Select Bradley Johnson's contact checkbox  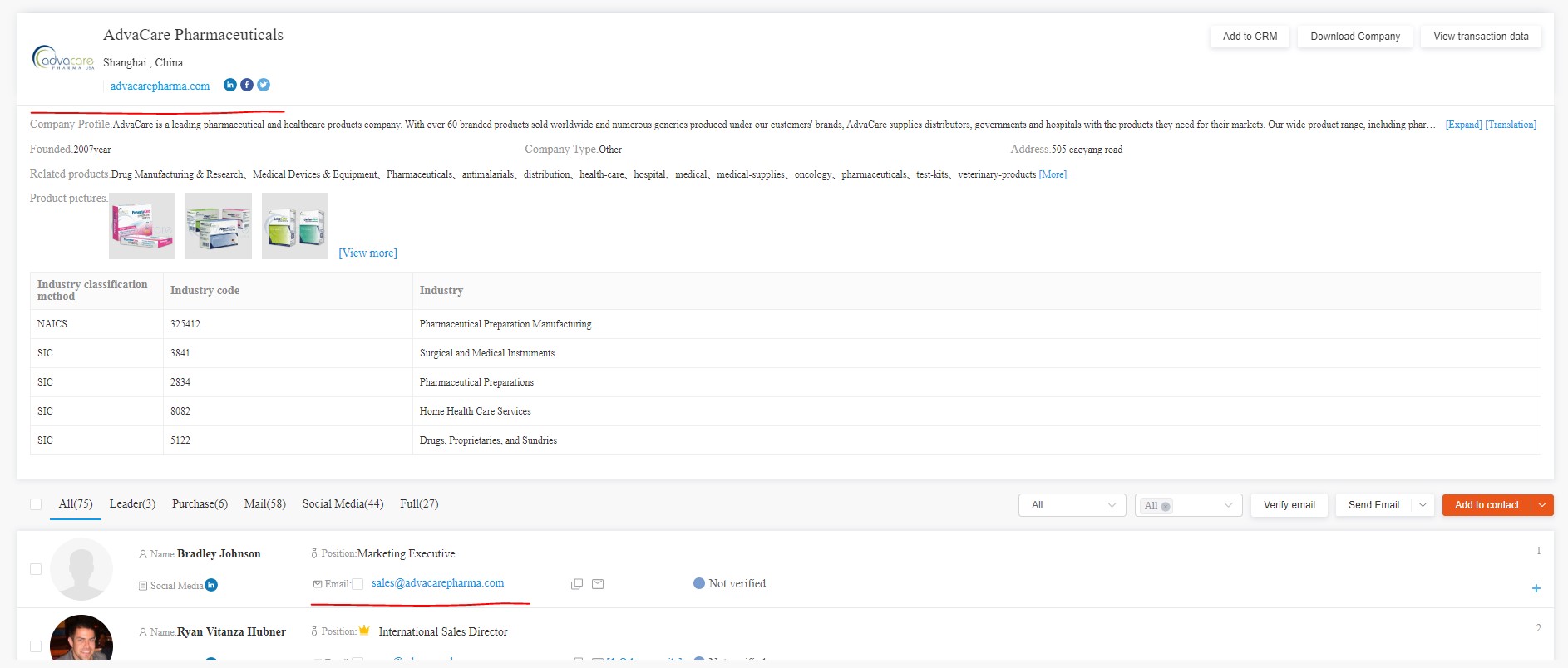point(36,569)
